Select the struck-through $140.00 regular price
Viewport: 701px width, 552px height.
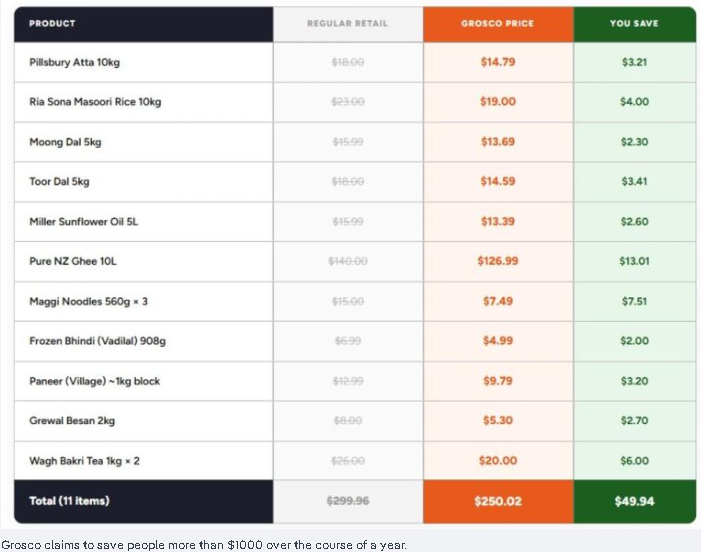(347, 261)
